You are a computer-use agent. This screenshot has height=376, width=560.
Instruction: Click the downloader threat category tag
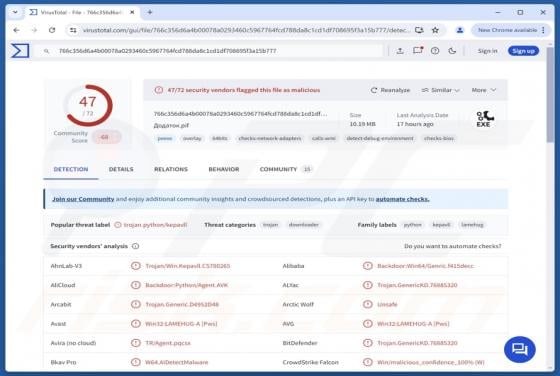(304, 225)
